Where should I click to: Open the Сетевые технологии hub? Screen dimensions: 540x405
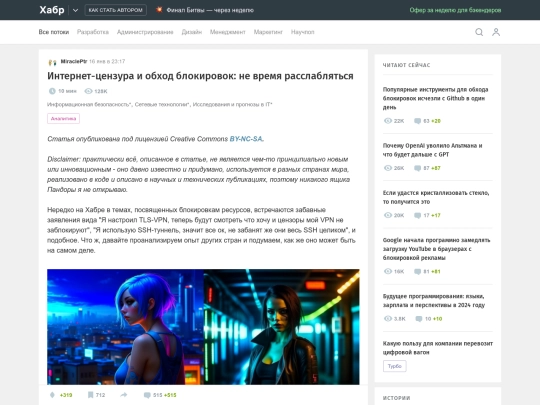(x=162, y=104)
